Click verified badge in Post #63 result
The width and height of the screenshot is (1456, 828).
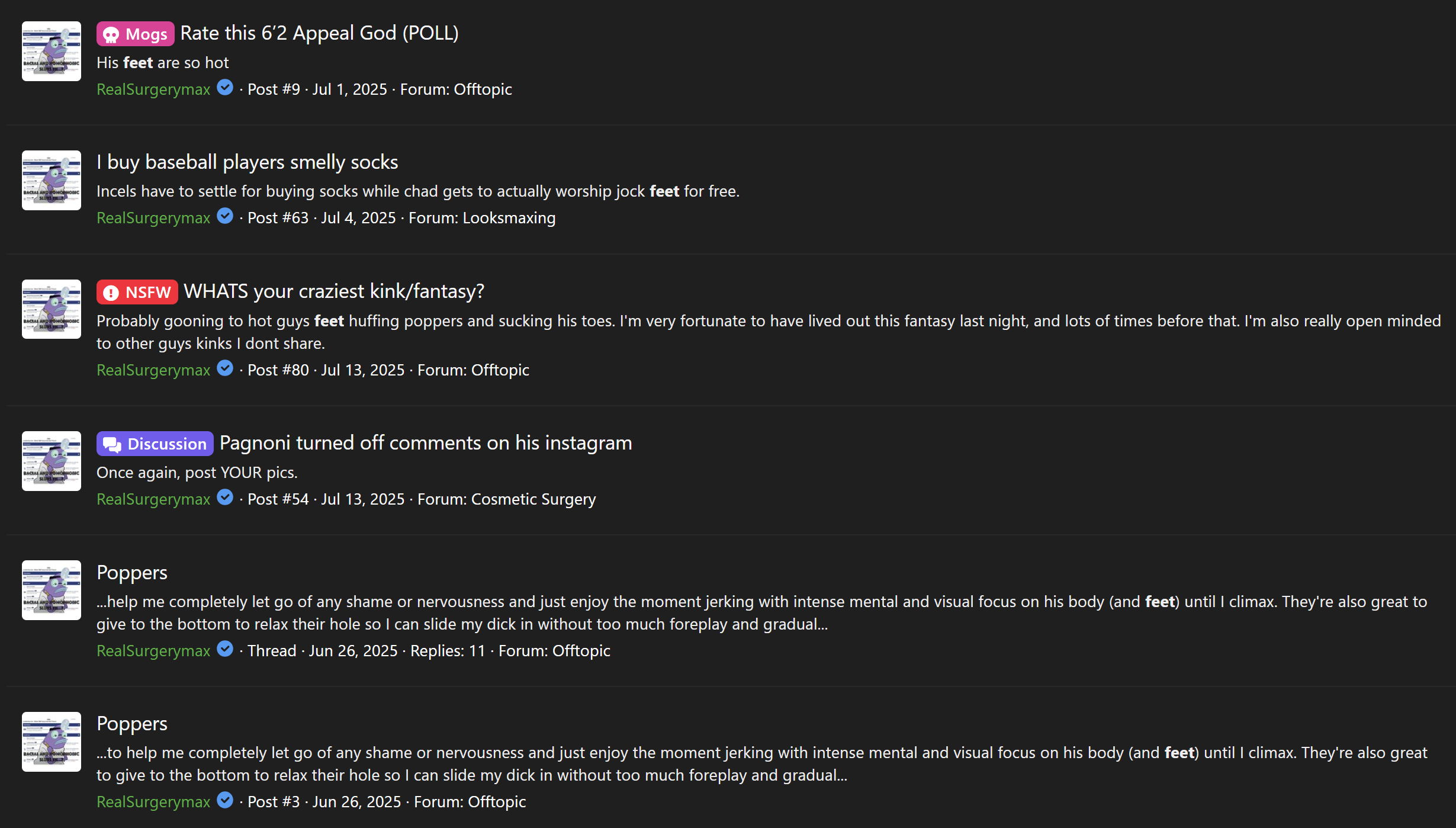[x=225, y=216]
